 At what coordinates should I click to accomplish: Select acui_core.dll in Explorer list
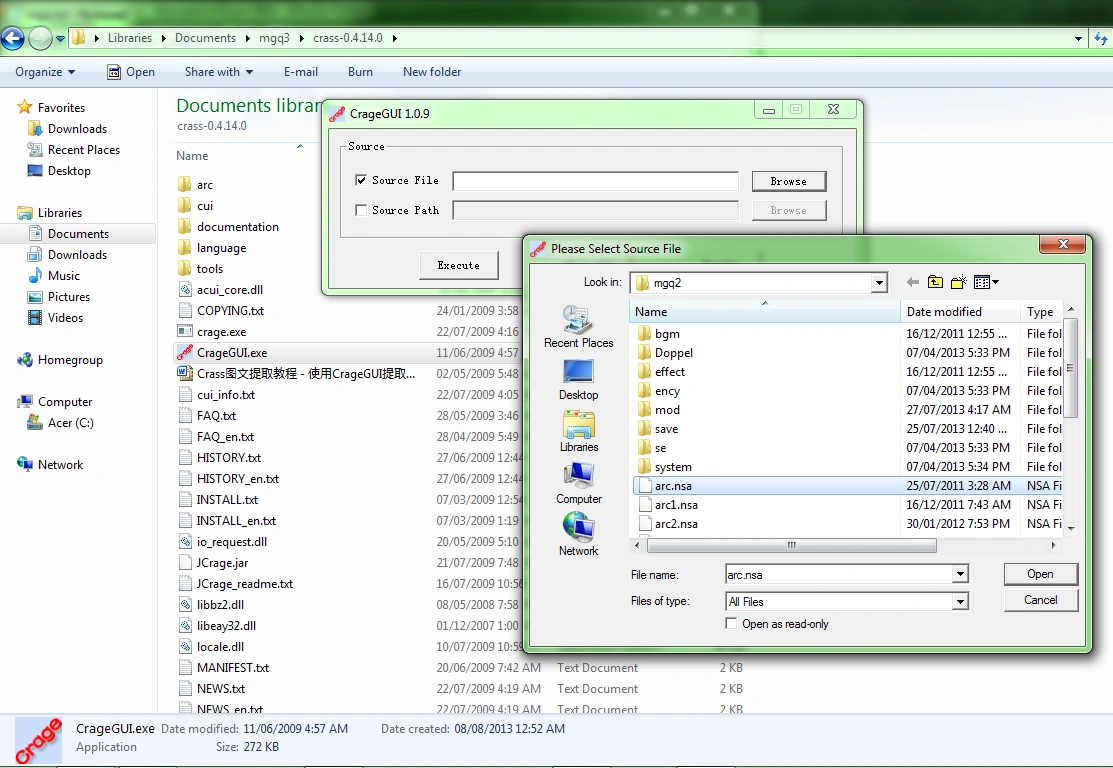[229, 290]
